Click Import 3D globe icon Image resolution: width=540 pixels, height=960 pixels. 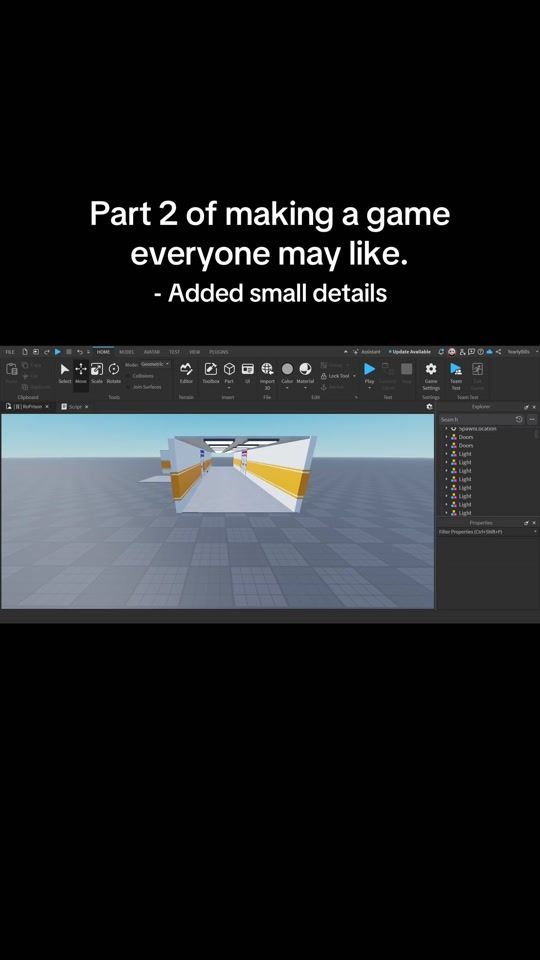[267, 369]
